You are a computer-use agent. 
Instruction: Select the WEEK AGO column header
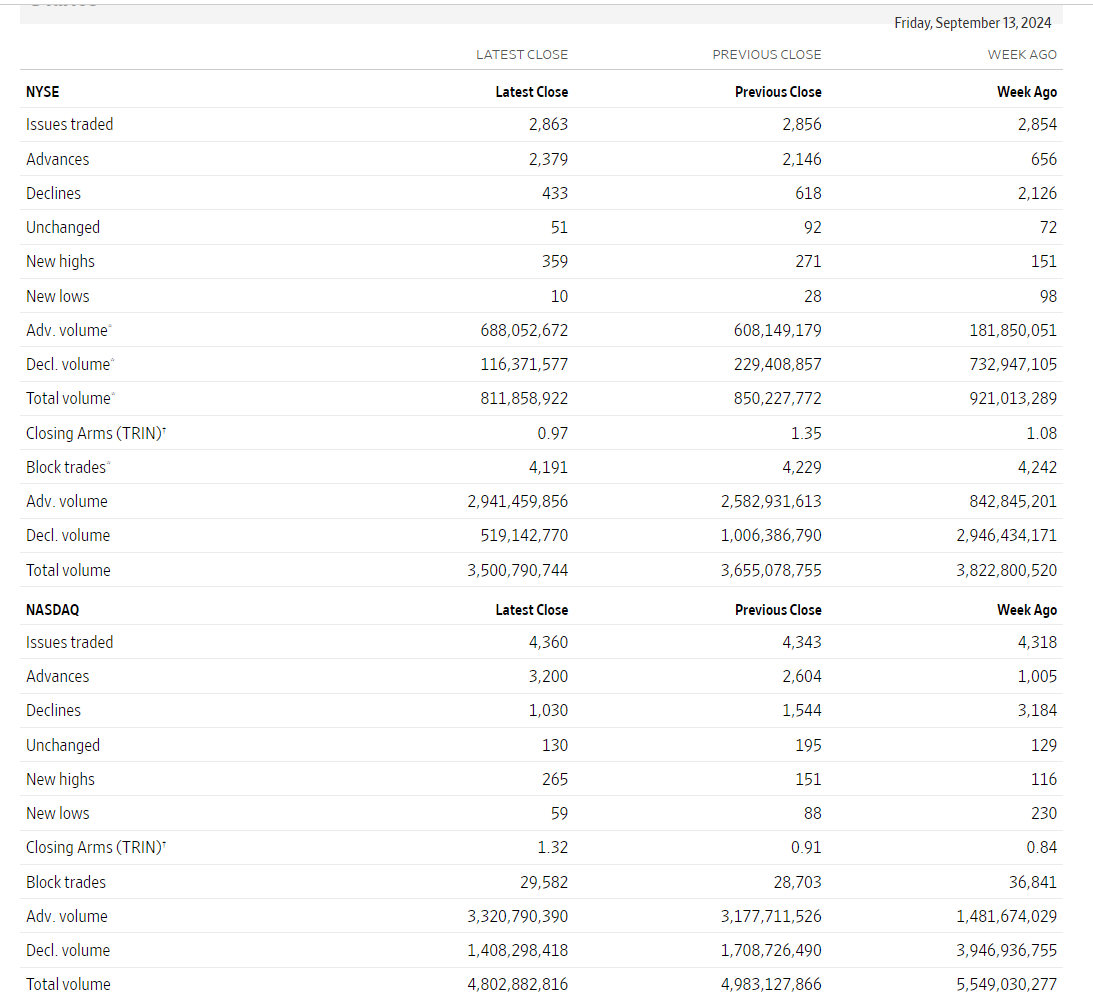1022,54
